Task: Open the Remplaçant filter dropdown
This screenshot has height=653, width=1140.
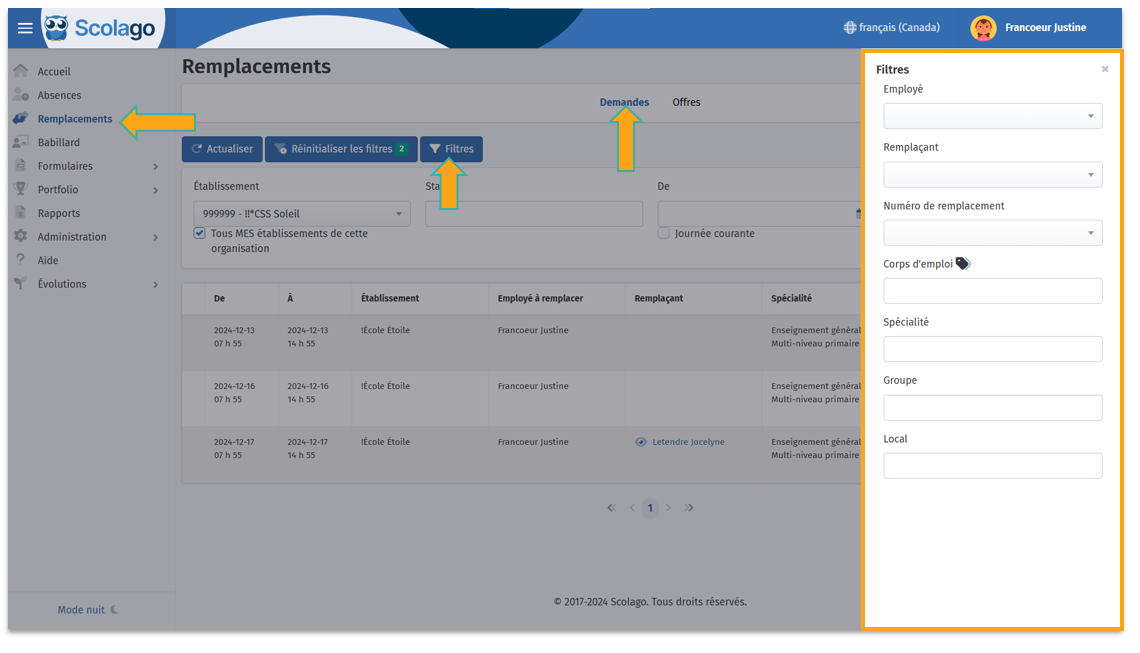Action: coord(992,175)
